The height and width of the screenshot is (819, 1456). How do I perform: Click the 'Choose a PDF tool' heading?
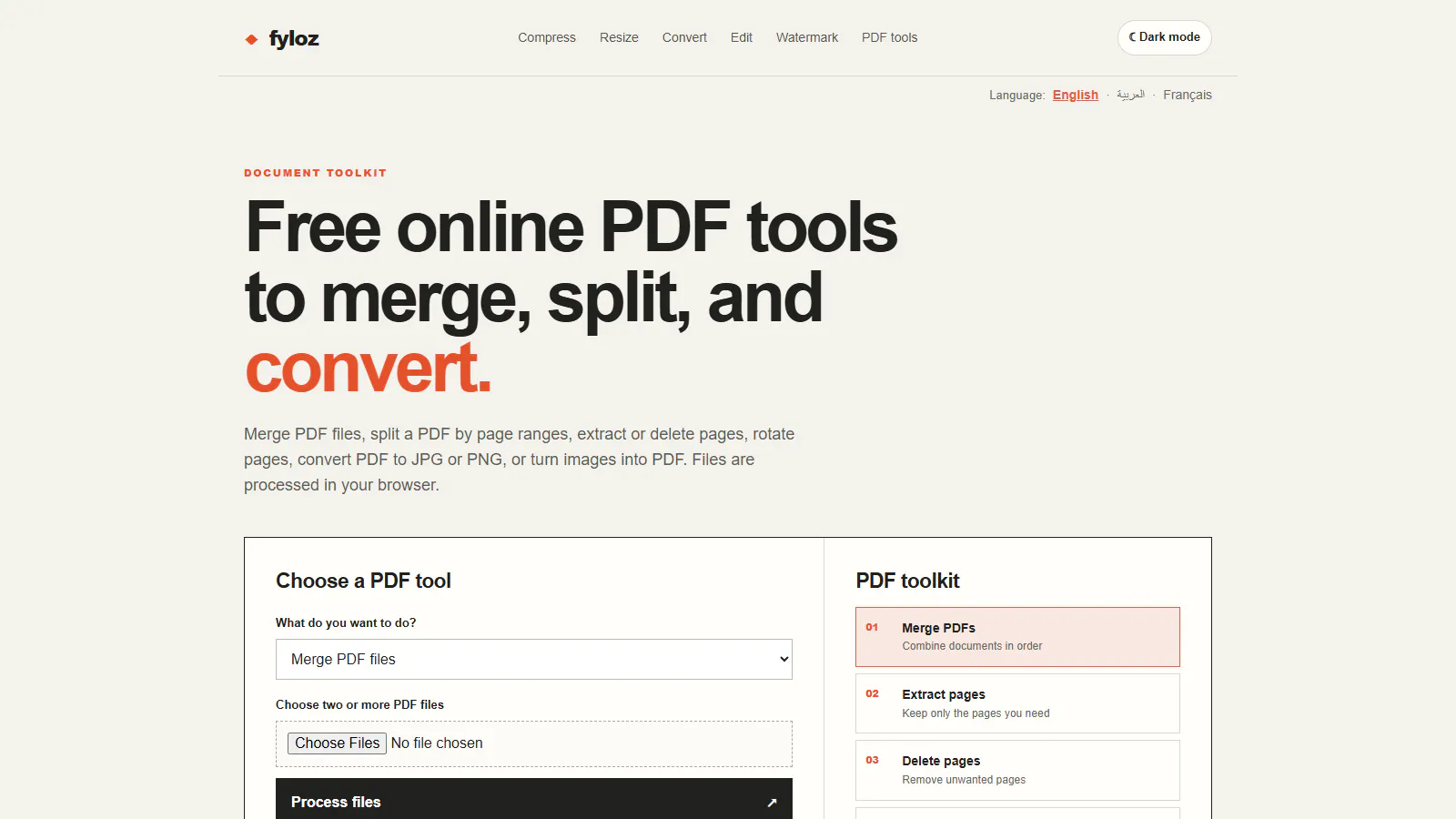point(363,581)
